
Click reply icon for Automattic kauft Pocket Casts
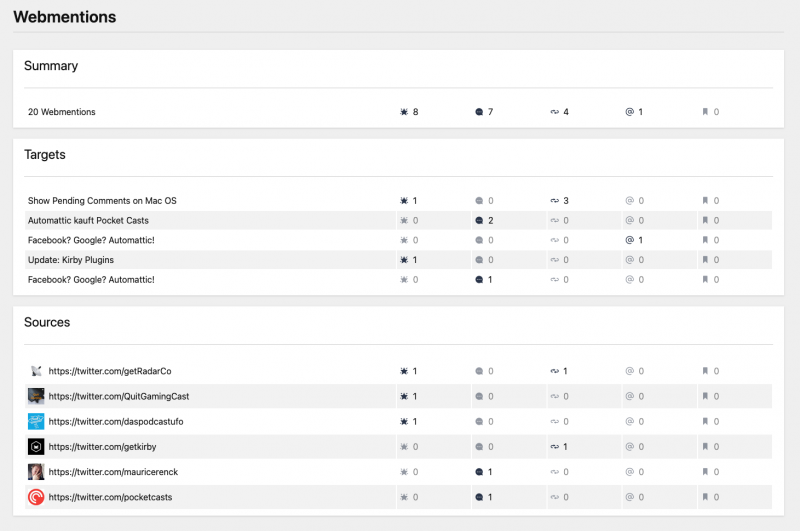click(x=479, y=220)
